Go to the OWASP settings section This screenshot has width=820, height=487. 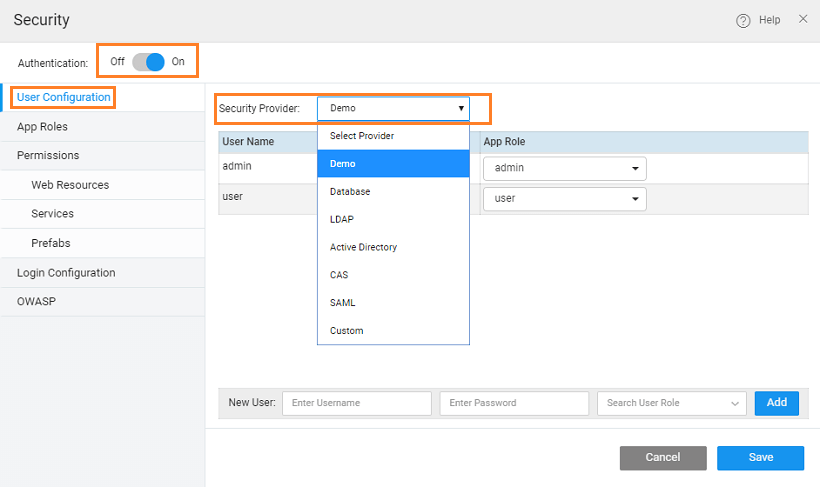tap(36, 300)
